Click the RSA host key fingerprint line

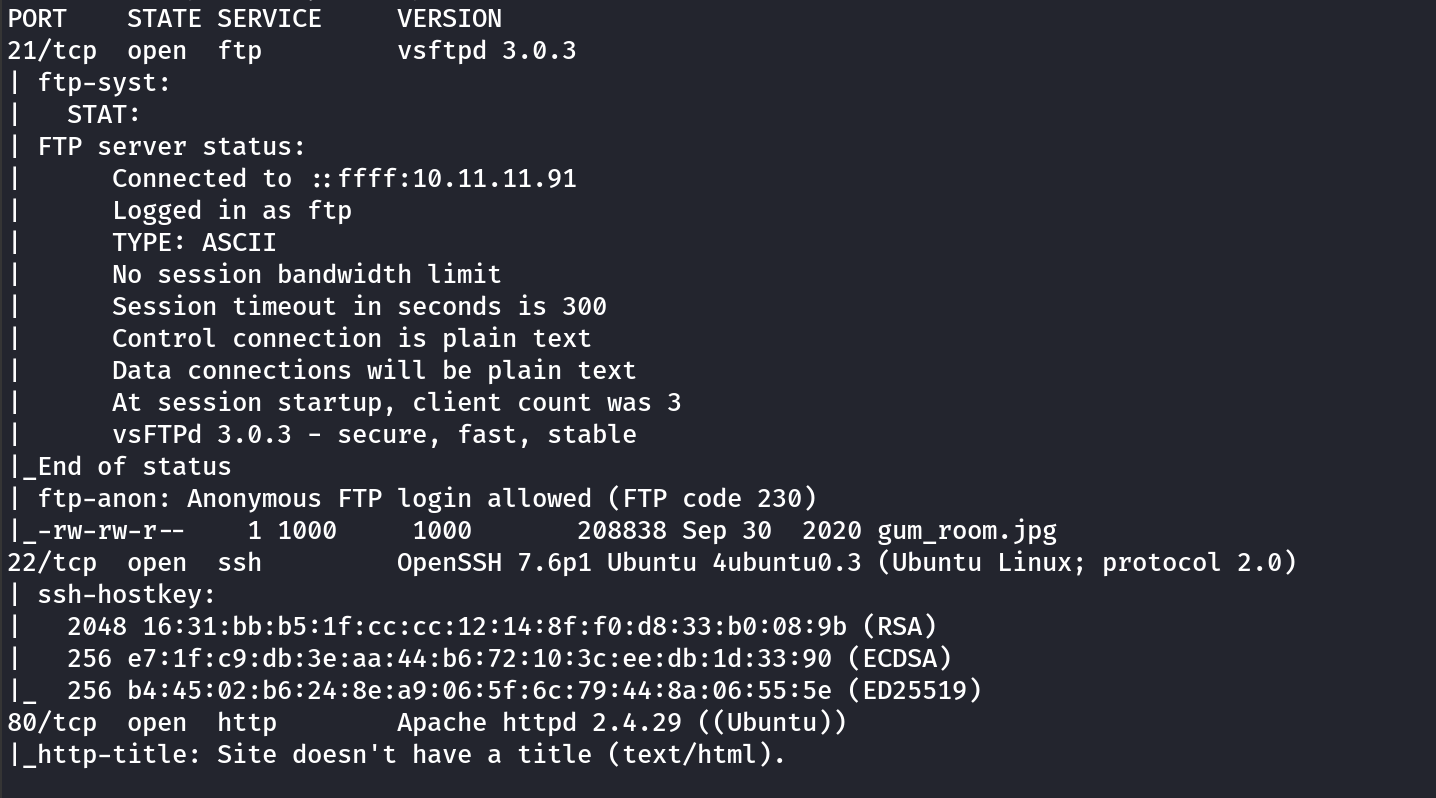click(500, 626)
